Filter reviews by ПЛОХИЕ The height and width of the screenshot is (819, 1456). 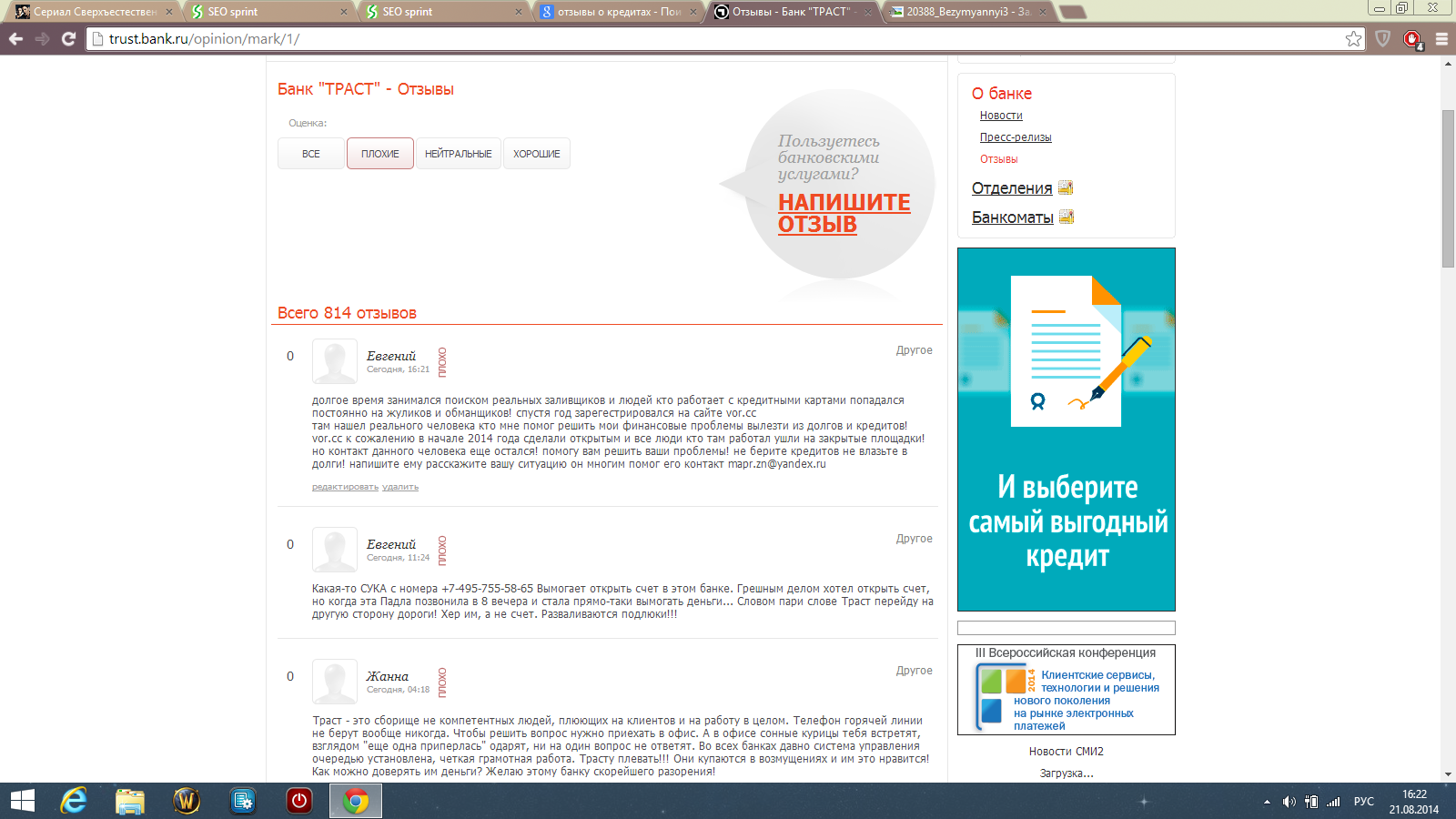(x=380, y=154)
